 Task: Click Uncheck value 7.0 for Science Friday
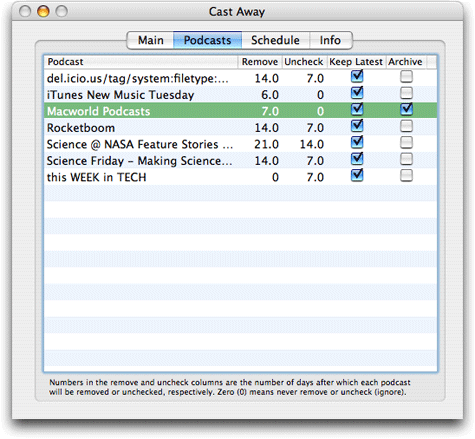[x=315, y=161]
